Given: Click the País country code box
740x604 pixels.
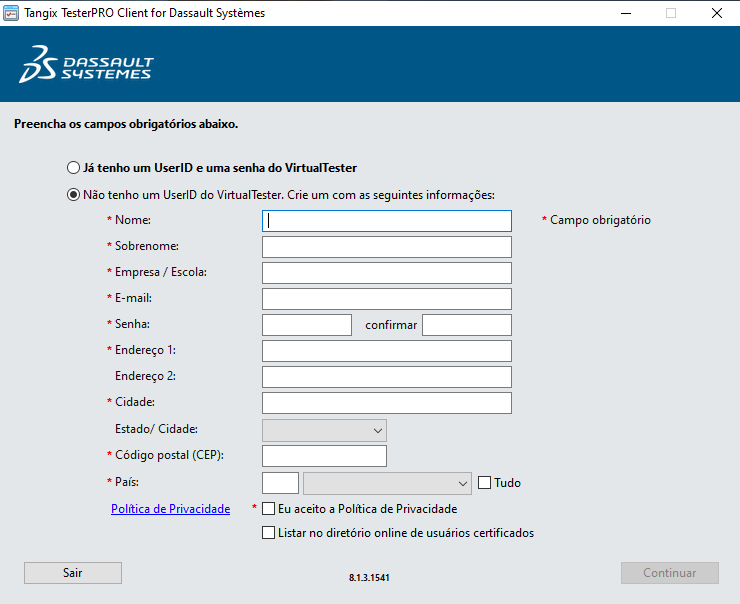Looking at the screenshot, I should [280, 483].
